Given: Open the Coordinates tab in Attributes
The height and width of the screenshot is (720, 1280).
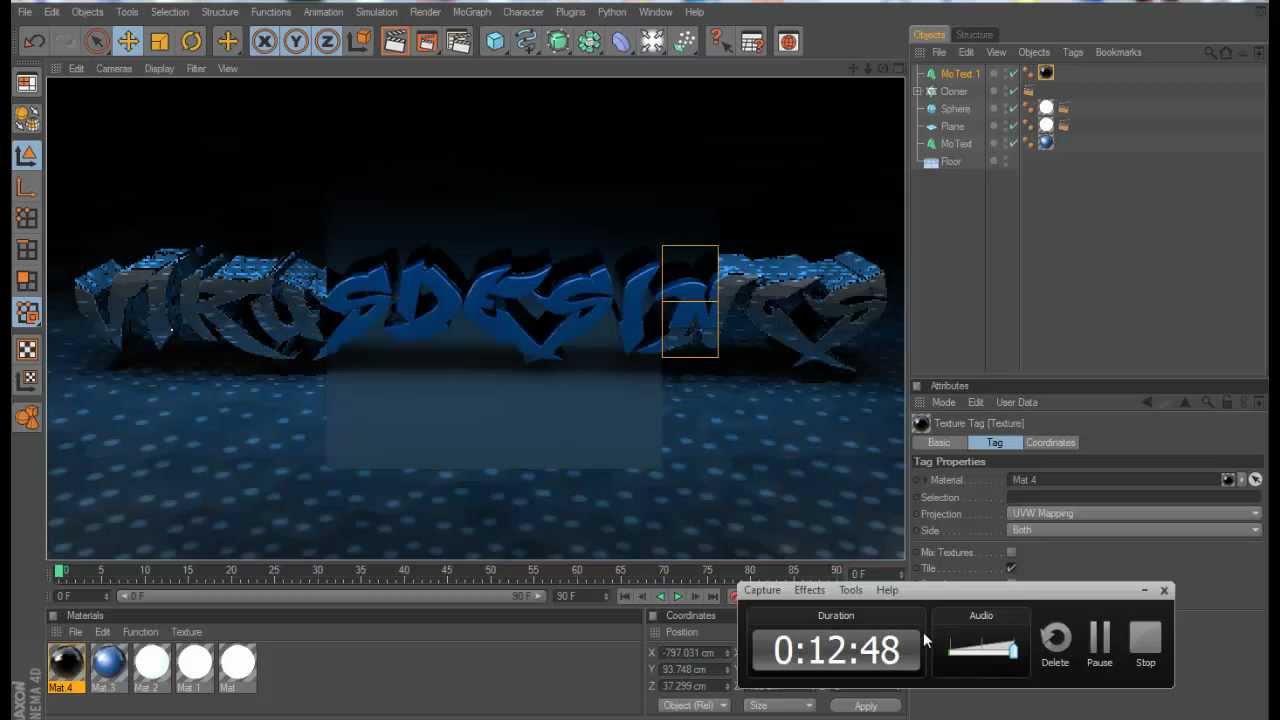Looking at the screenshot, I should click(1050, 443).
